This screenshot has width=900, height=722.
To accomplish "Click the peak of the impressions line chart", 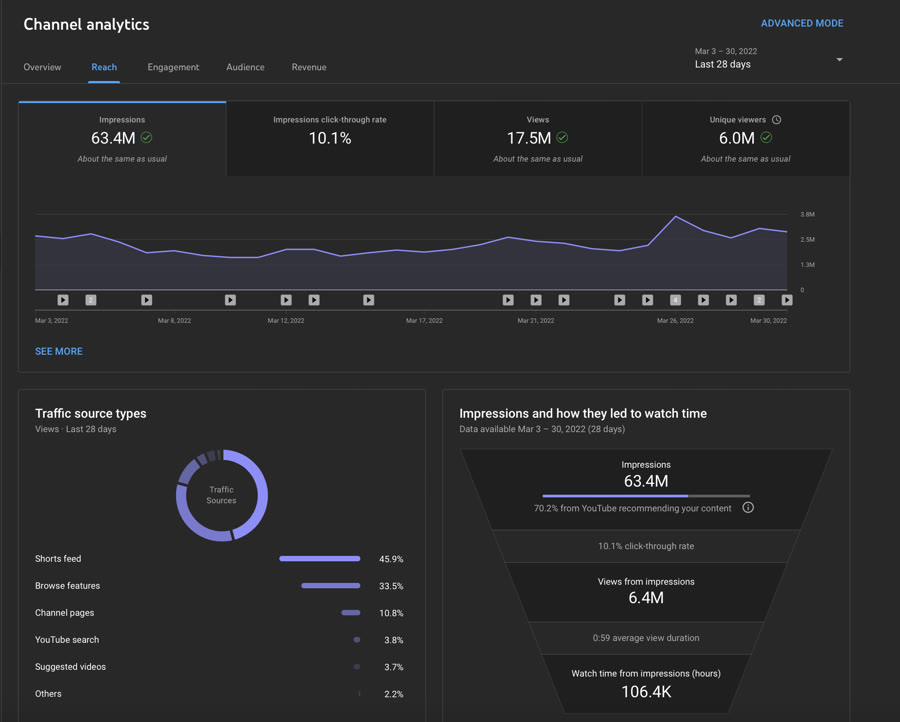I will [x=676, y=216].
